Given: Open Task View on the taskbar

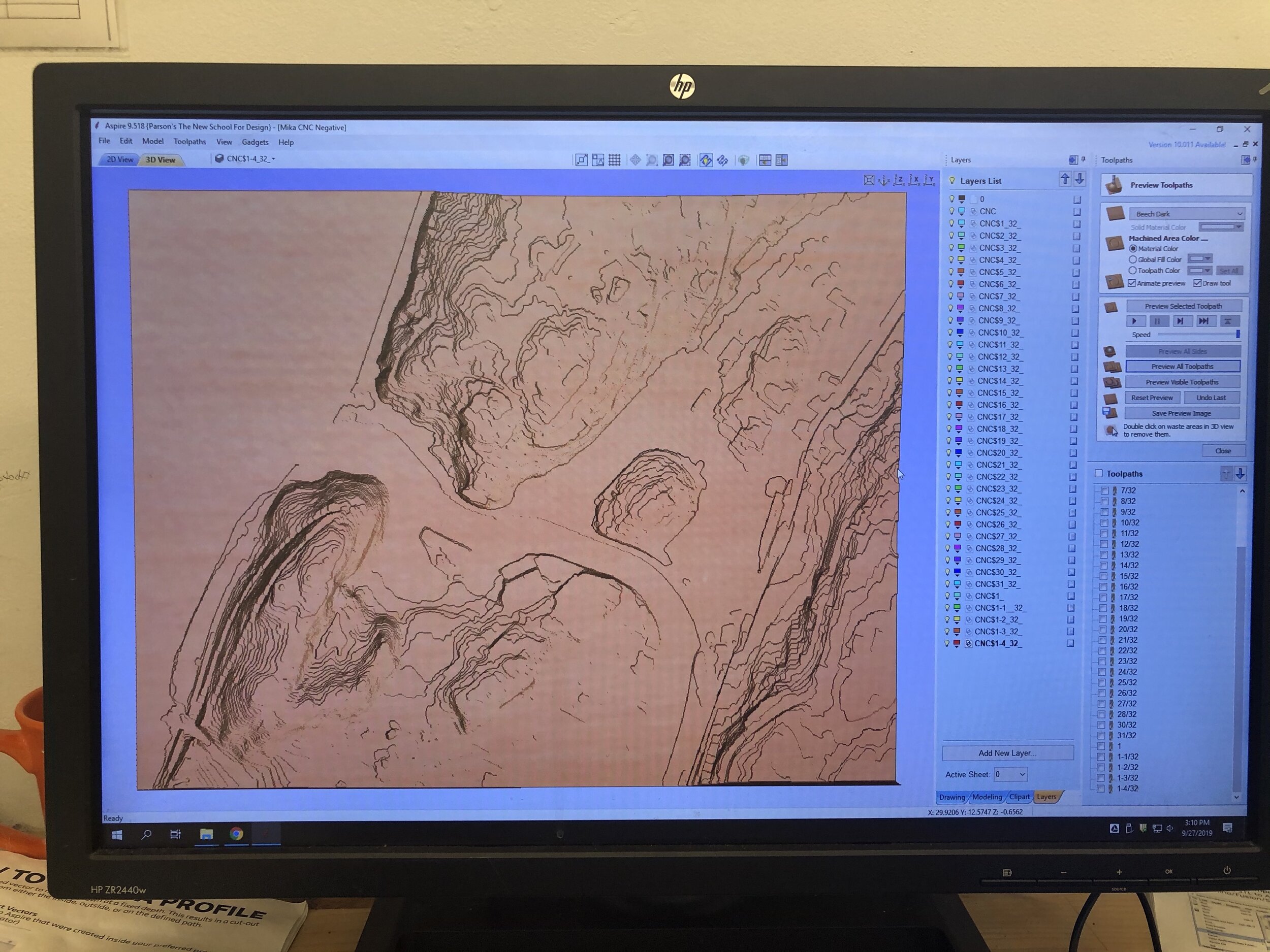Looking at the screenshot, I should click(176, 834).
